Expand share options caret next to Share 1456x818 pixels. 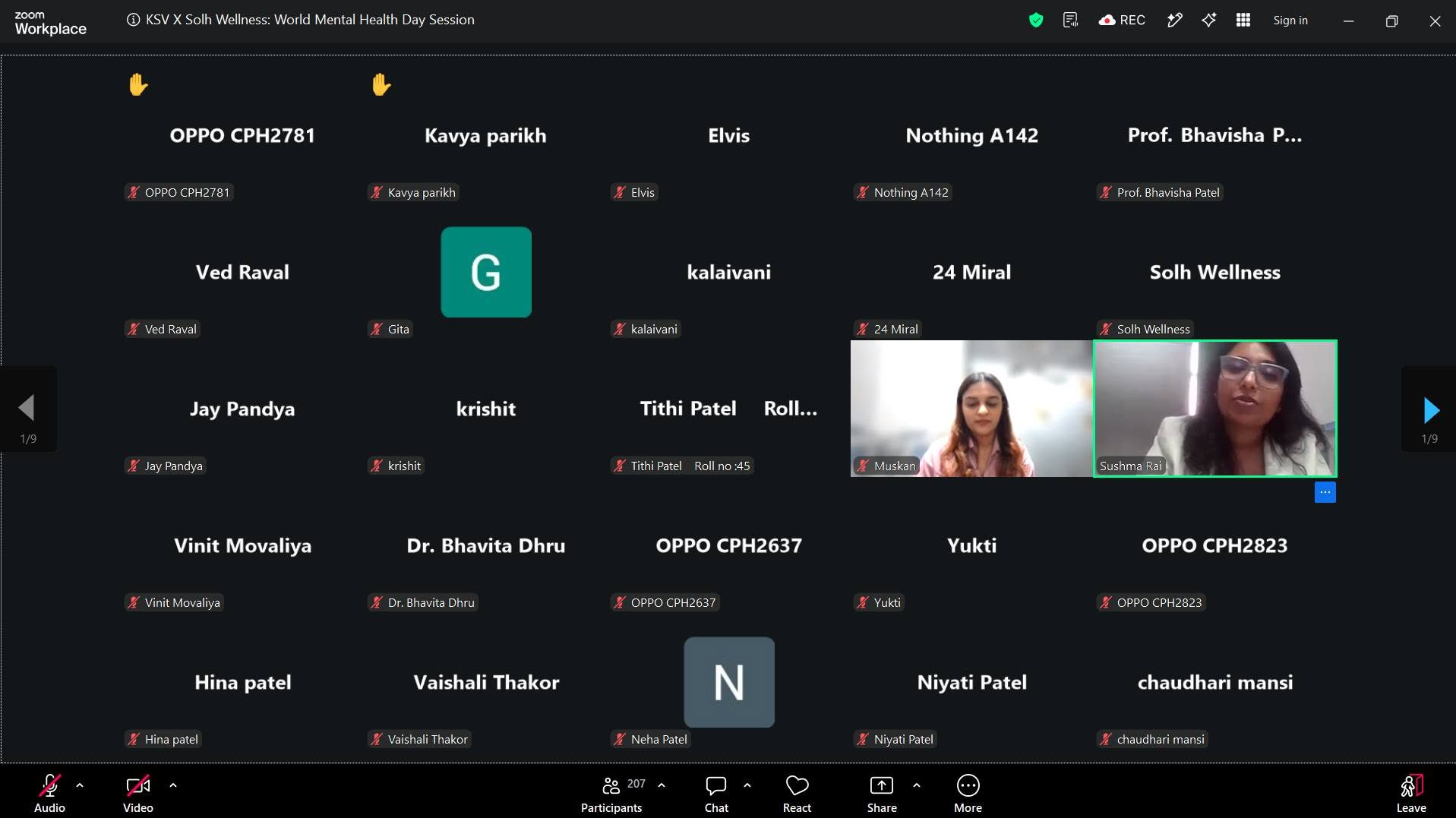pyautogui.click(x=917, y=785)
